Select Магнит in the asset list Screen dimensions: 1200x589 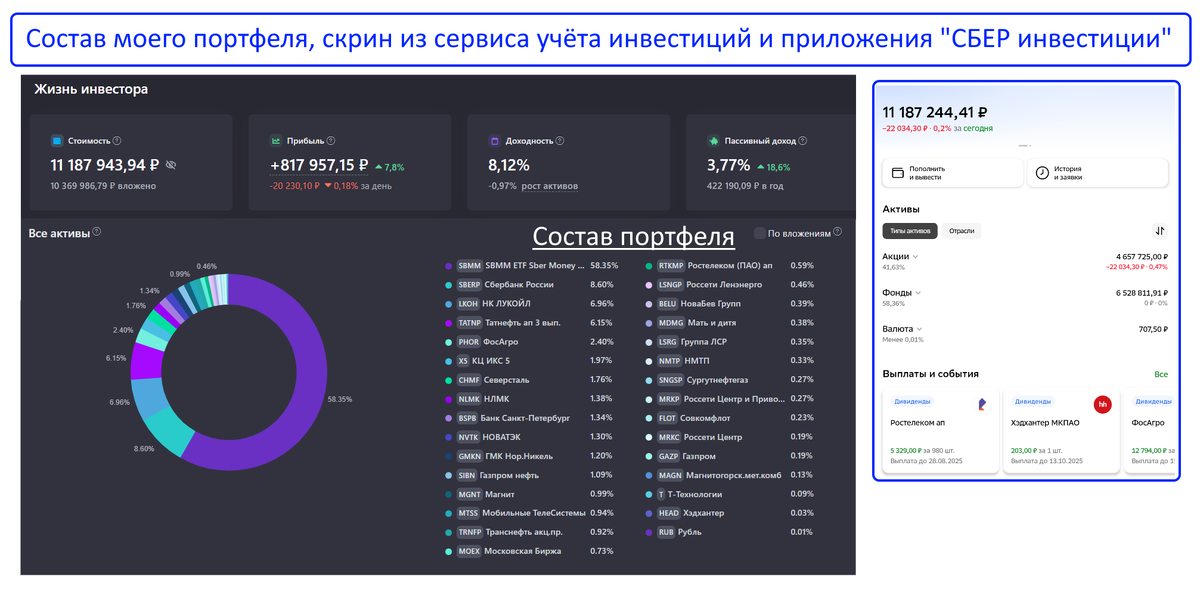pos(502,494)
